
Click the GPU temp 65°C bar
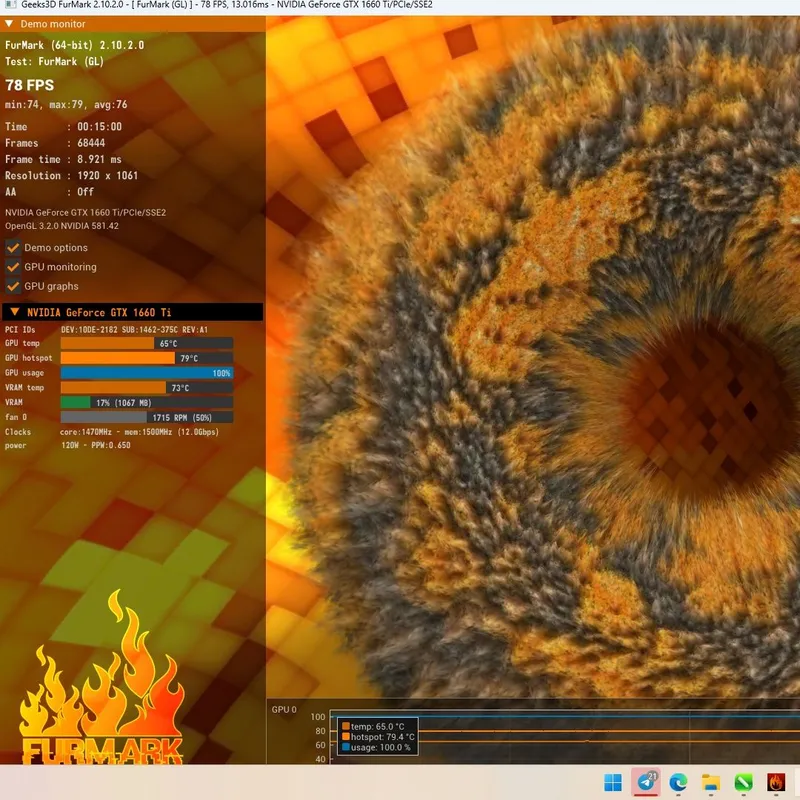point(147,343)
